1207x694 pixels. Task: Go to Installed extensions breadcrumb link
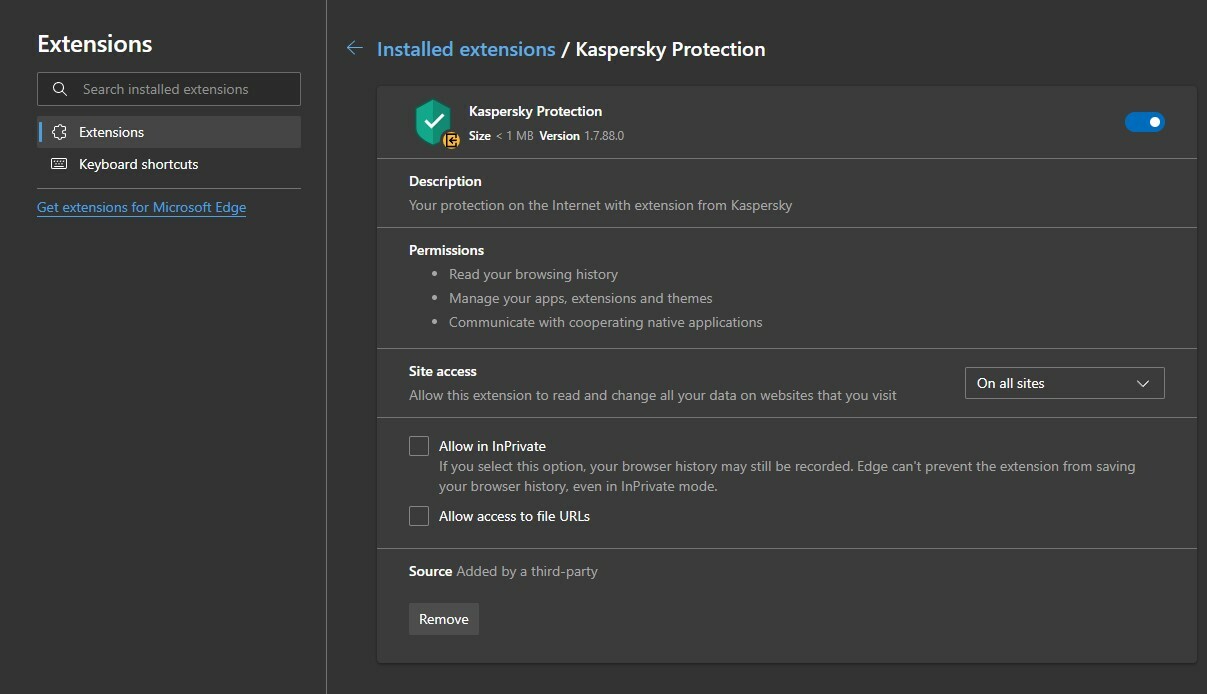(466, 49)
